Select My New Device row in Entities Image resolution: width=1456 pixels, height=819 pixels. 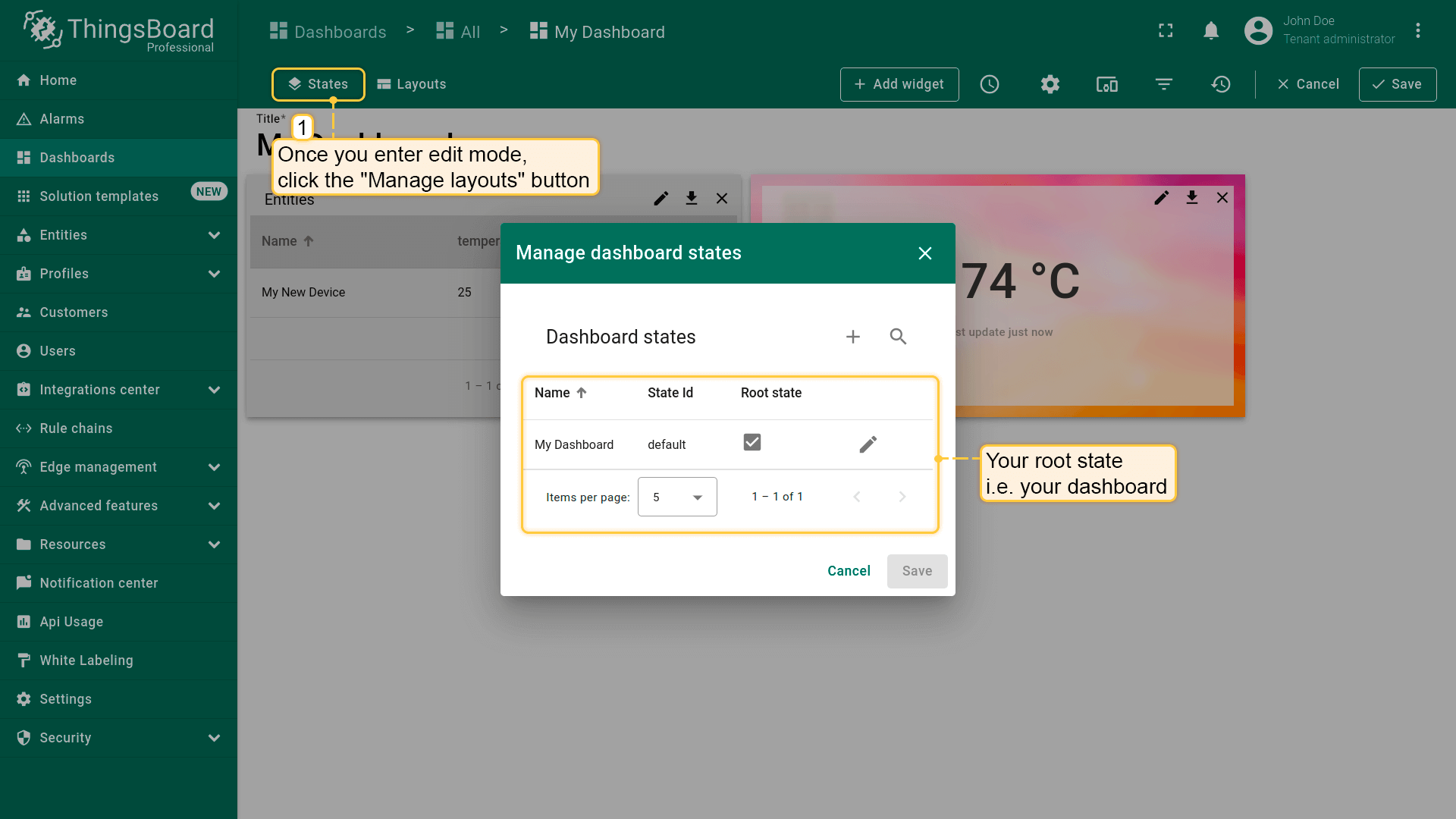[375, 293]
